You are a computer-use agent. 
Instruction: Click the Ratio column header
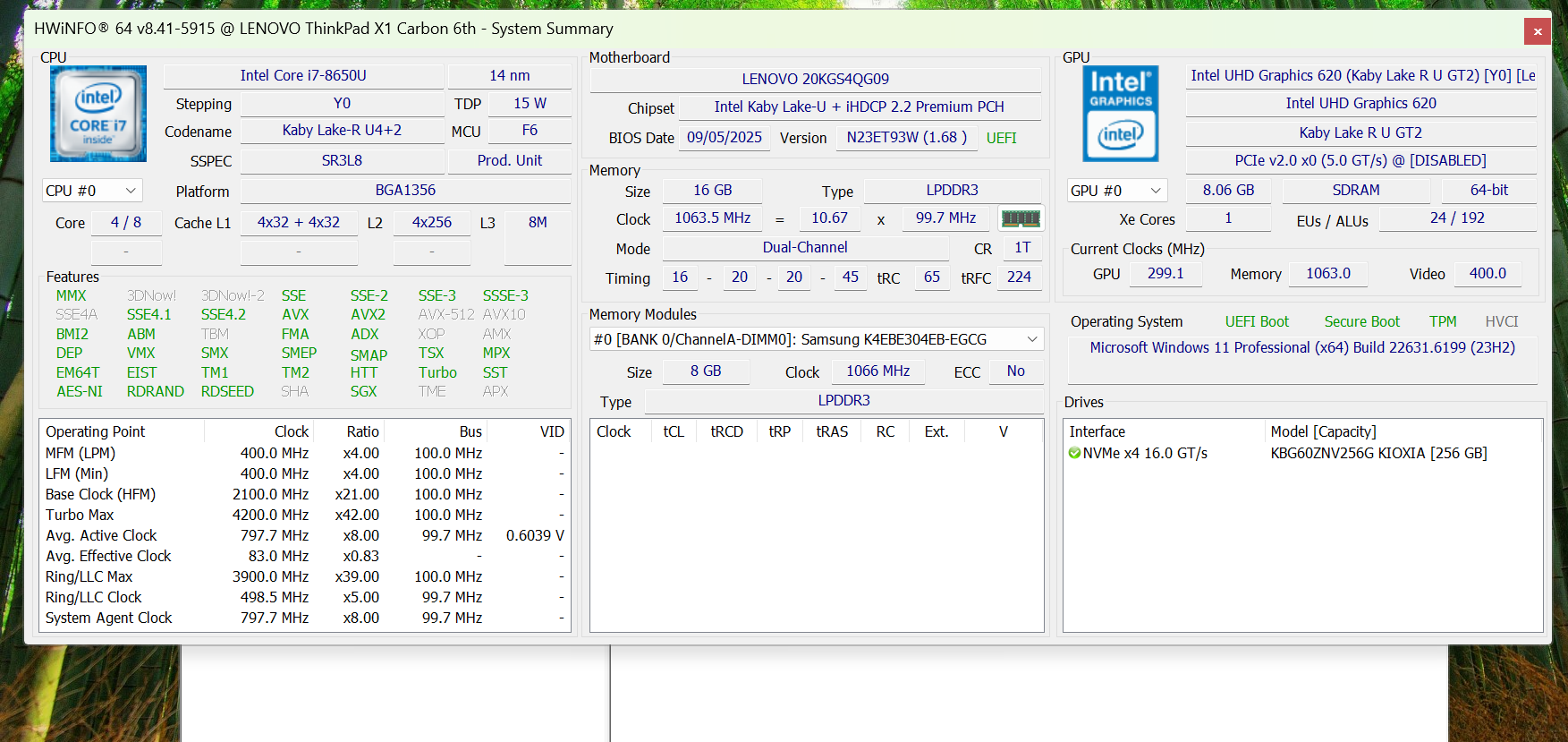click(362, 431)
